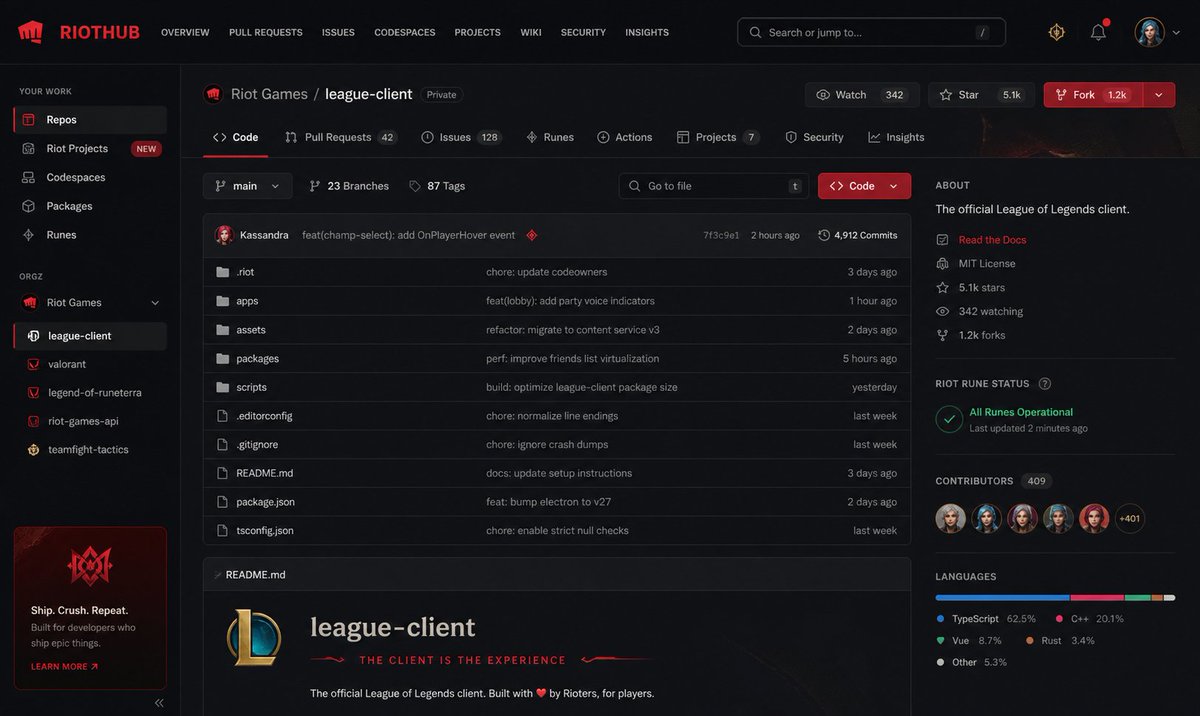The height and width of the screenshot is (716, 1200).
Task: Focus the Go to file field
Action: point(713,186)
